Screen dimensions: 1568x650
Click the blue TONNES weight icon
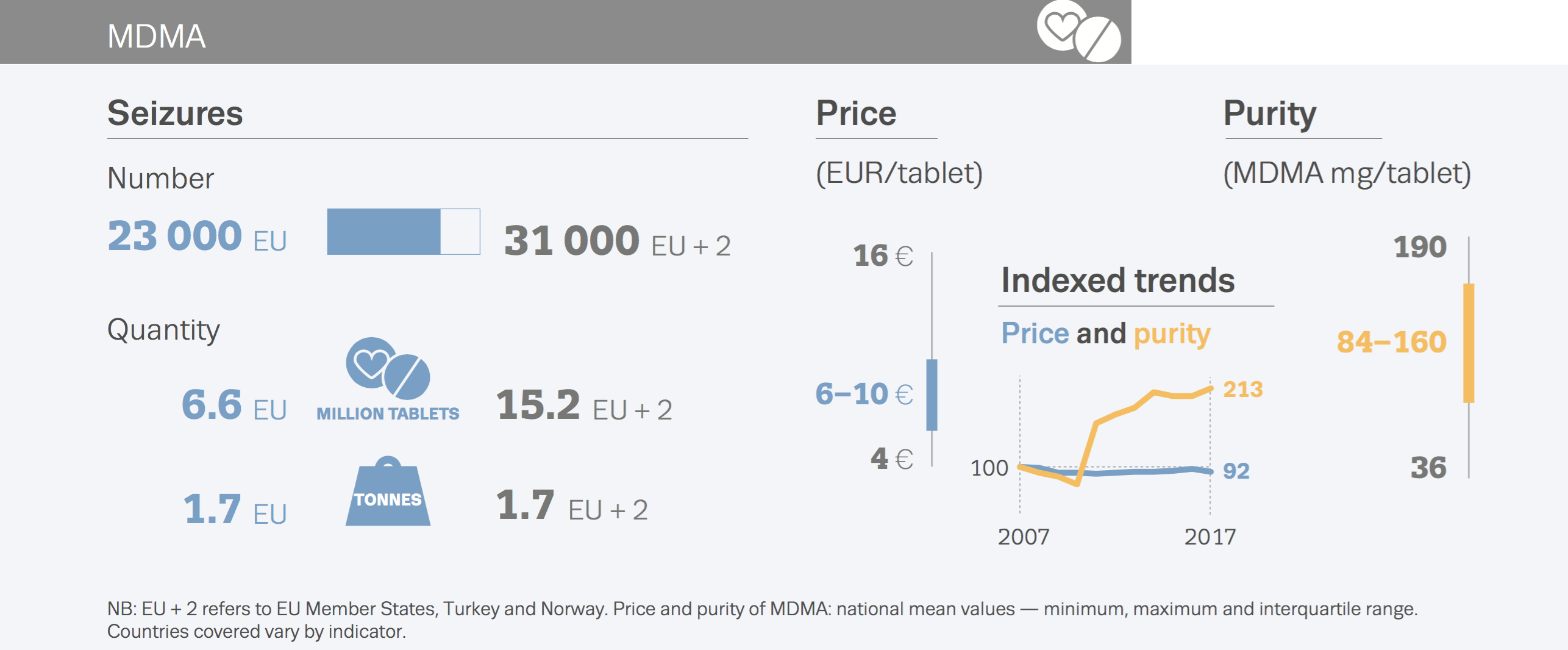click(388, 494)
